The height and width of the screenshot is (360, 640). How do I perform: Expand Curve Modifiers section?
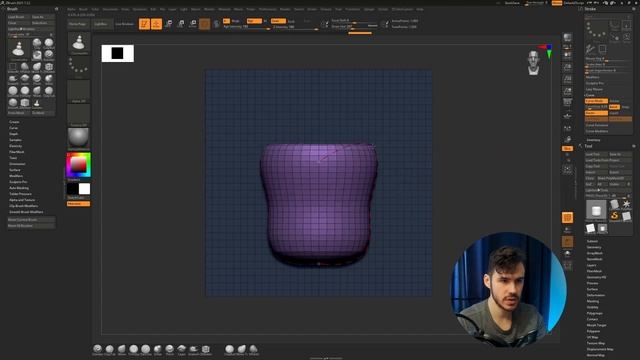tap(597, 131)
